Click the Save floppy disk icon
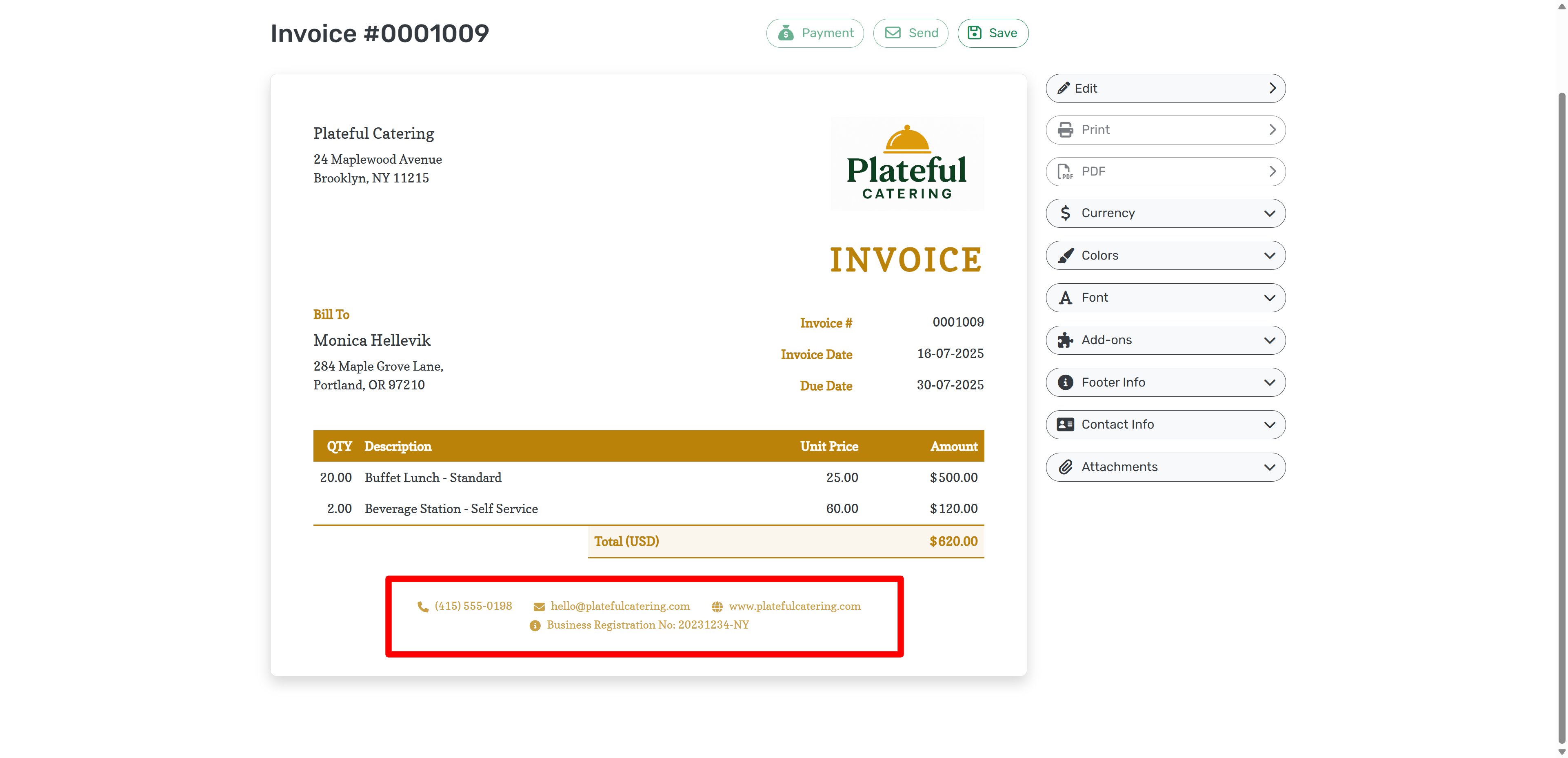The height and width of the screenshot is (758, 1568). 975,33
